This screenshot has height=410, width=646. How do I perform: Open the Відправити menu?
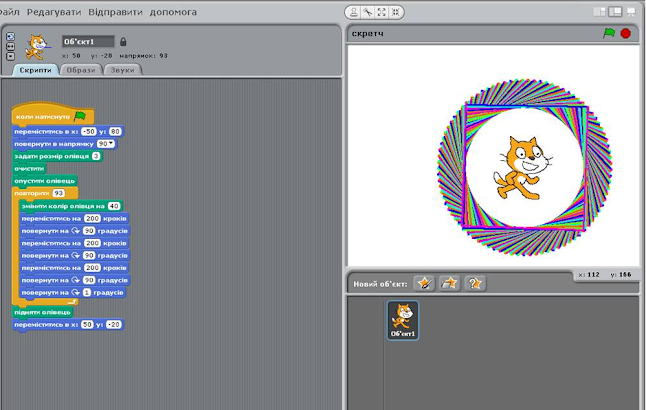[x=115, y=12]
